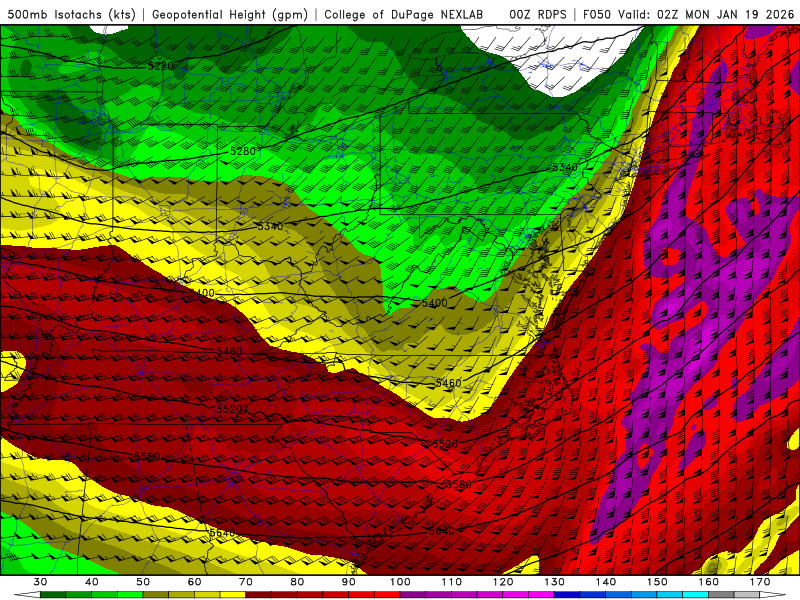The height and width of the screenshot is (600, 800).
Task: Pick the darkest red swatch starting at 70
Action: (x=259, y=595)
